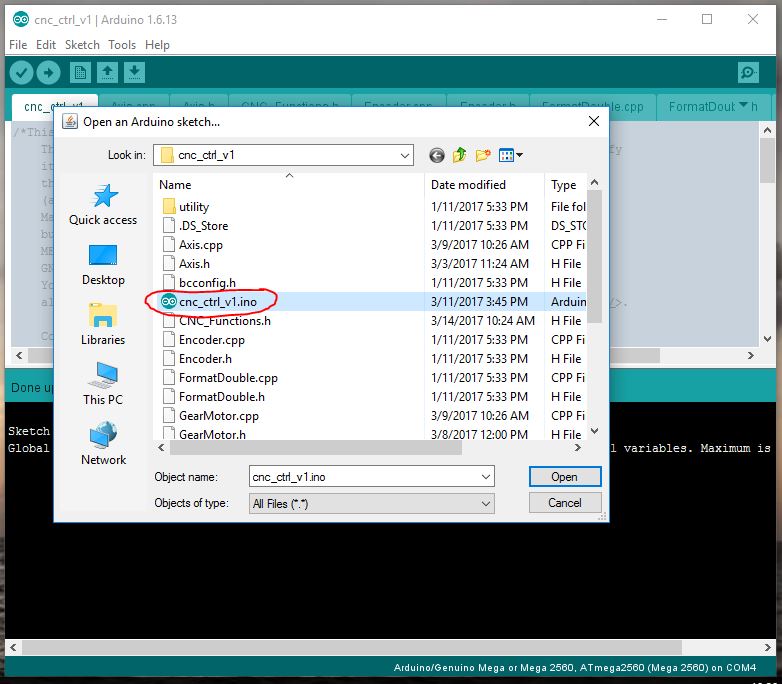Open the Help menu
Viewport: 782px width, 684px height.
point(157,45)
